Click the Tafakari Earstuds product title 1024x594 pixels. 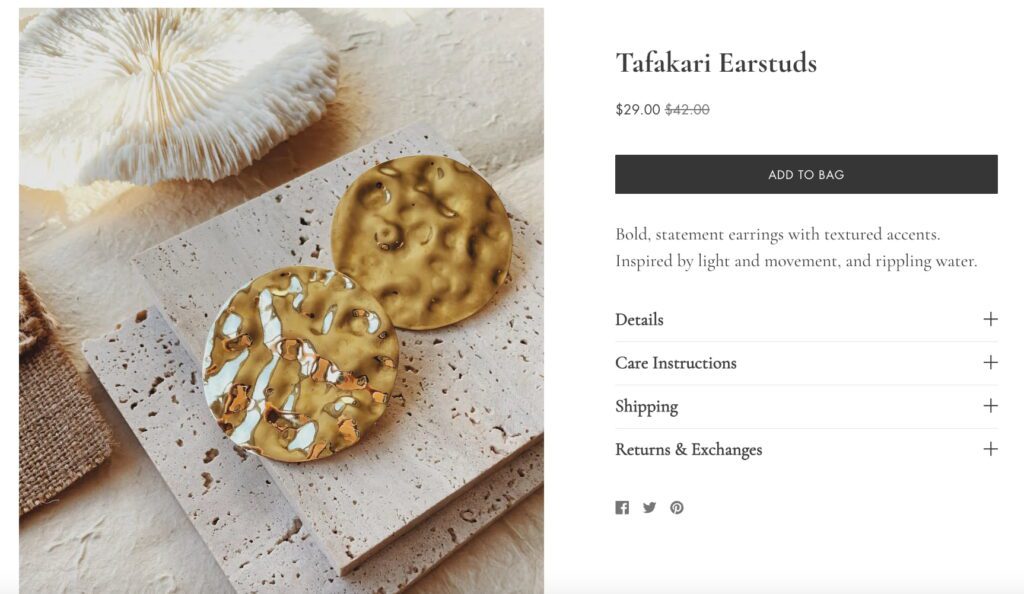pyautogui.click(x=716, y=63)
